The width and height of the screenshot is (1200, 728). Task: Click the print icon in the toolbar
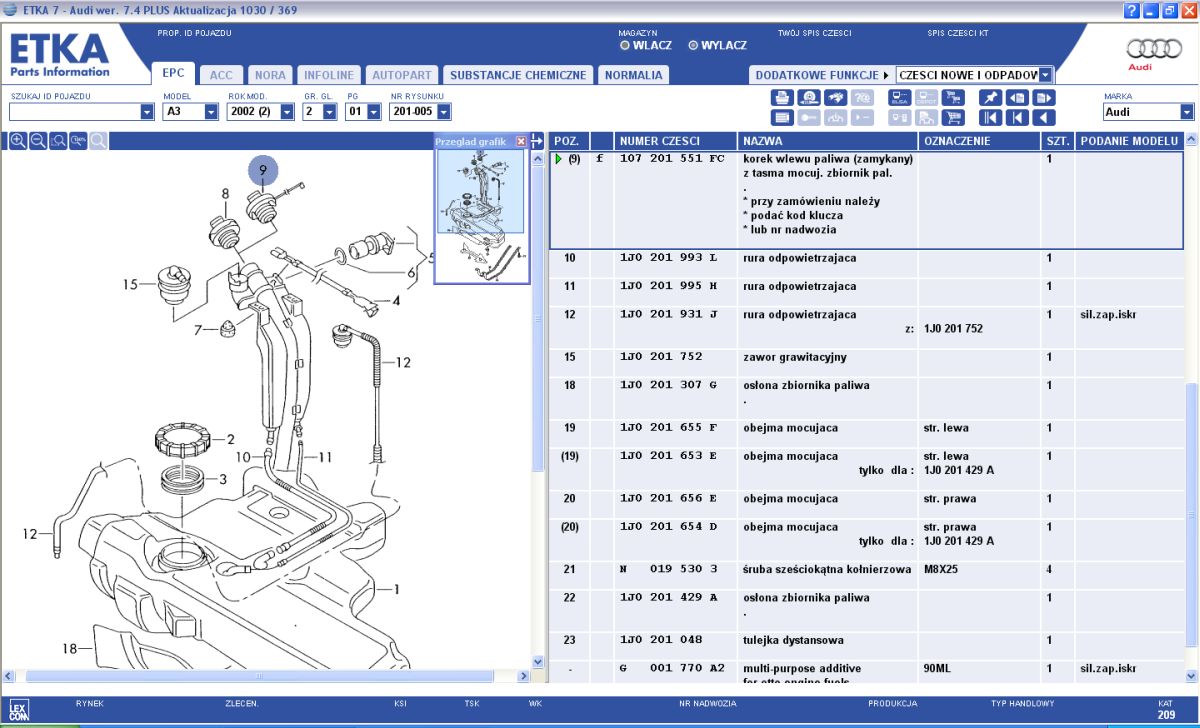click(781, 98)
